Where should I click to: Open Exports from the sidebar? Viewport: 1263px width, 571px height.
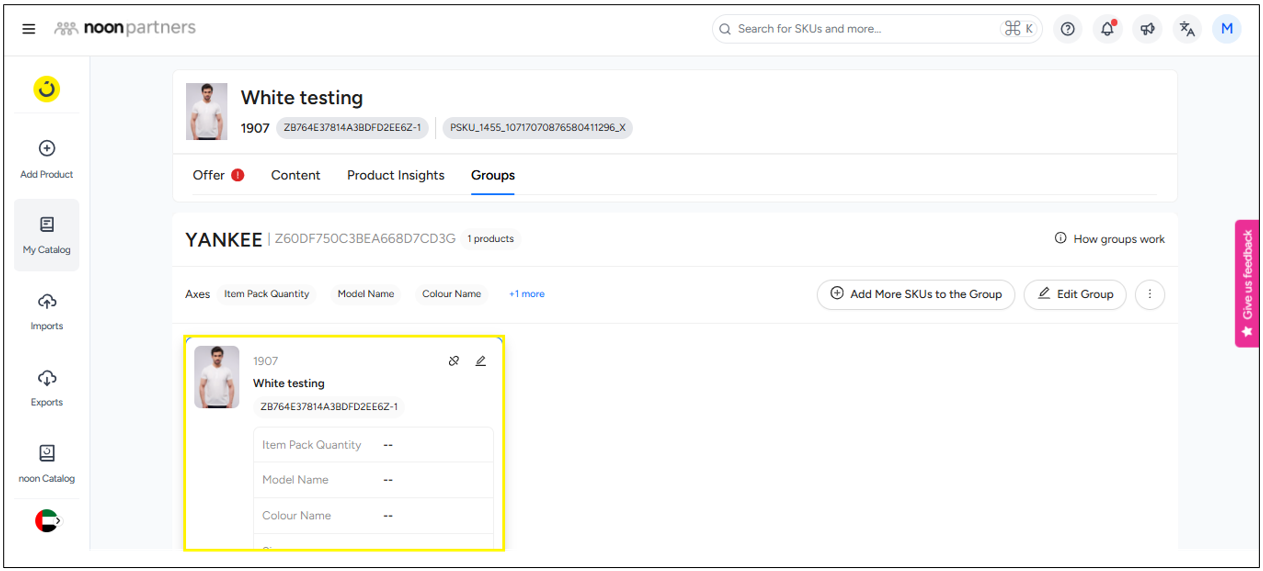click(x=47, y=387)
